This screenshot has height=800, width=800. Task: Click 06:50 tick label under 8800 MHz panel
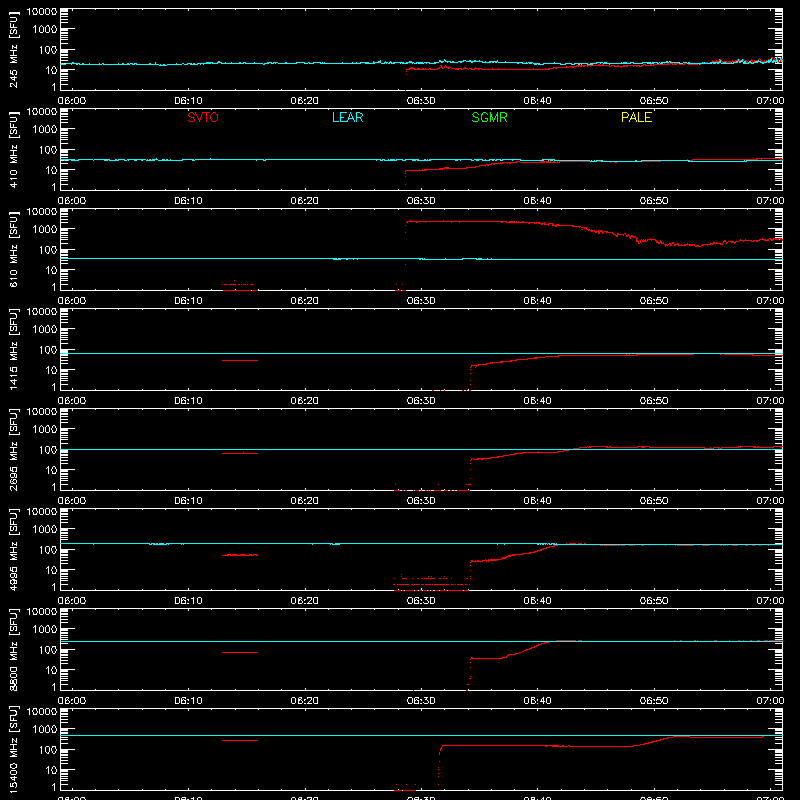tap(654, 701)
